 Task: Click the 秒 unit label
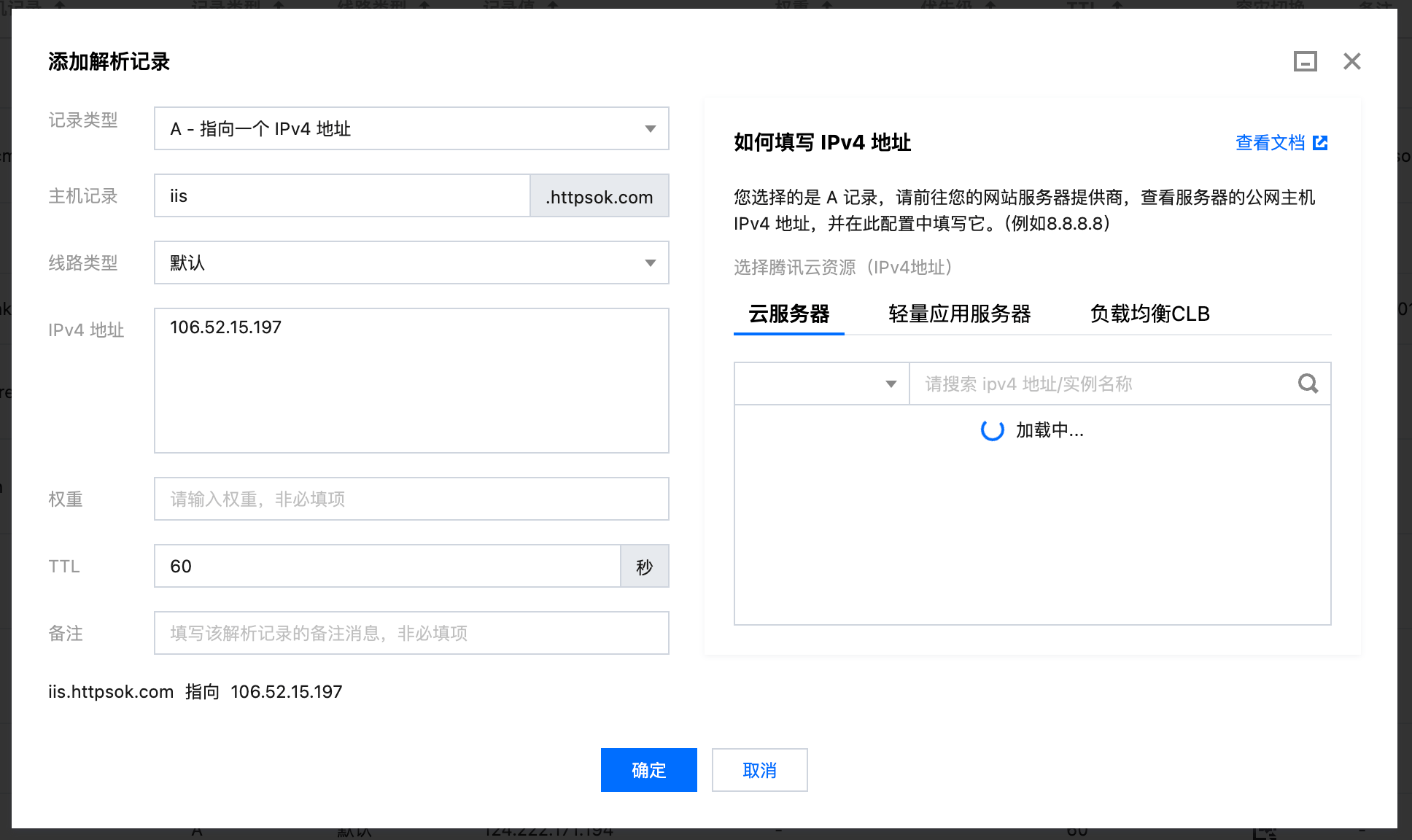click(644, 567)
